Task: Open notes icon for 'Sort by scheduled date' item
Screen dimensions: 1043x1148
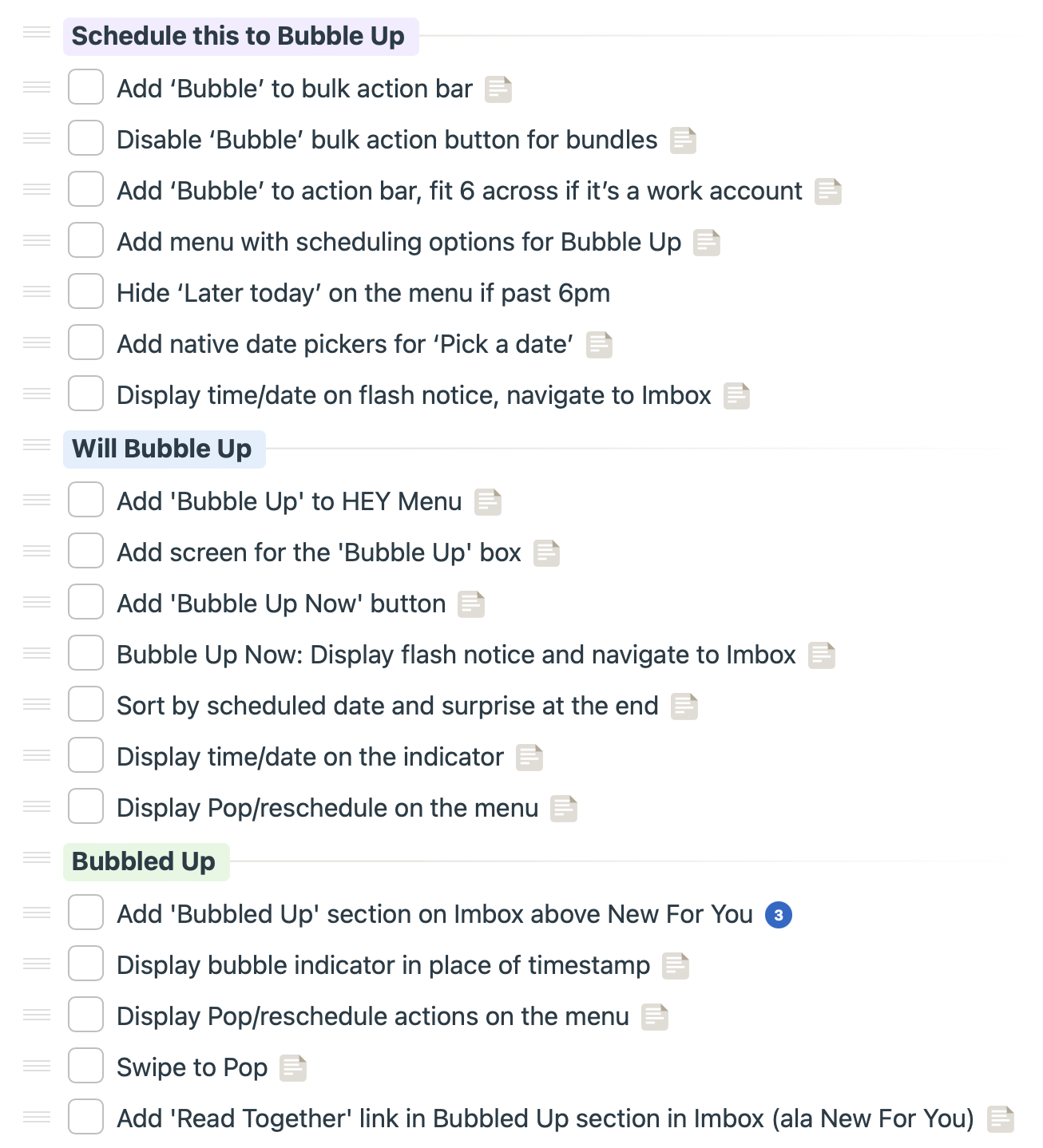Action: [x=684, y=707]
